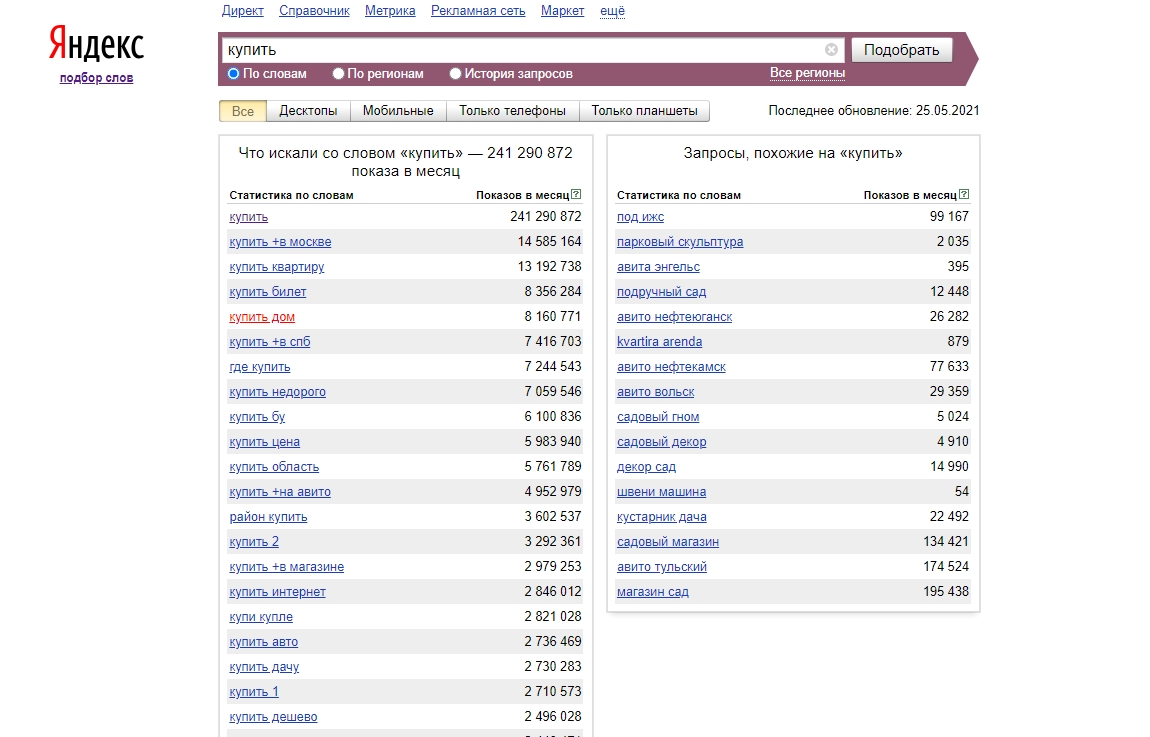Open the купить +в москве keyword link
Viewport: 1150px width, 737px height.
tap(280, 242)
